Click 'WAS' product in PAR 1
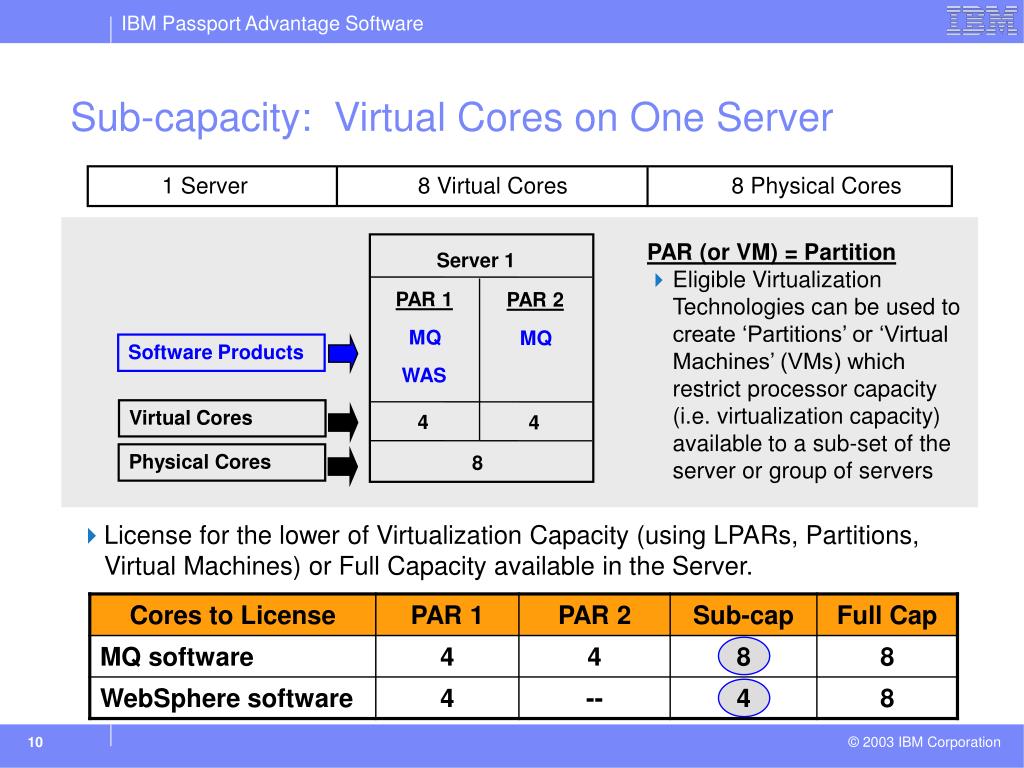This screenshot has width=1024, height=768. click(424, 376)
